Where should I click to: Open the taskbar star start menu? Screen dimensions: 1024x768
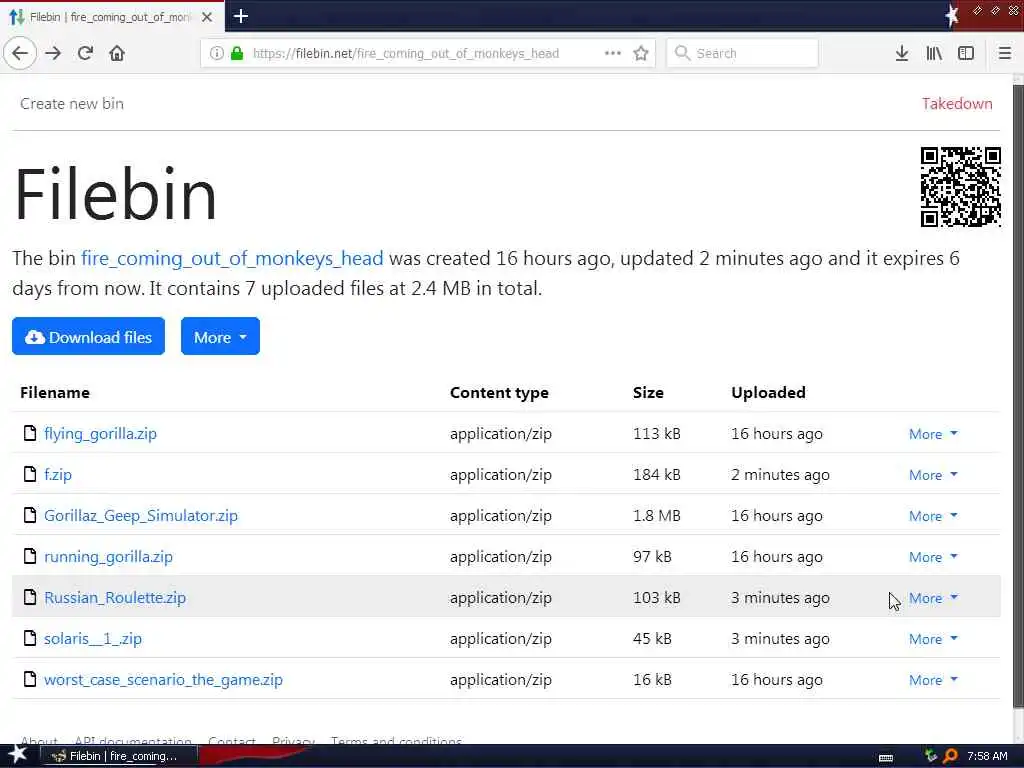click(18, 755)
